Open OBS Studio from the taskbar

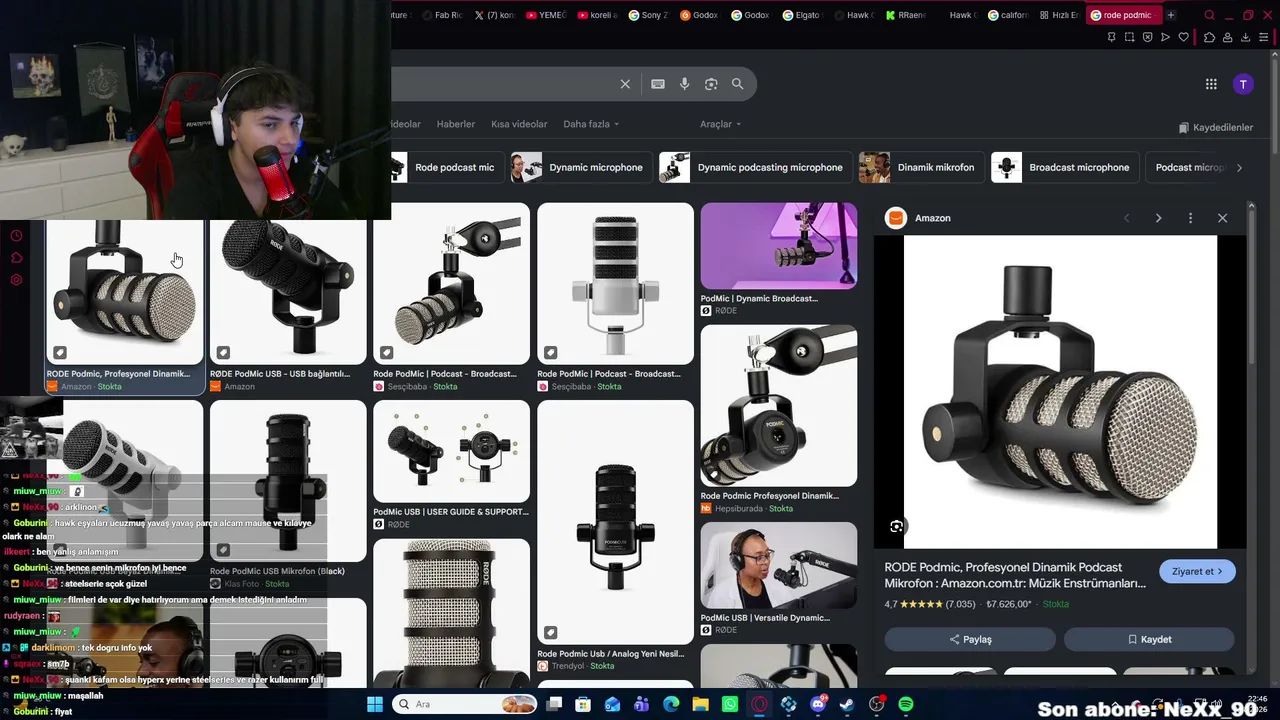[877, 704]
